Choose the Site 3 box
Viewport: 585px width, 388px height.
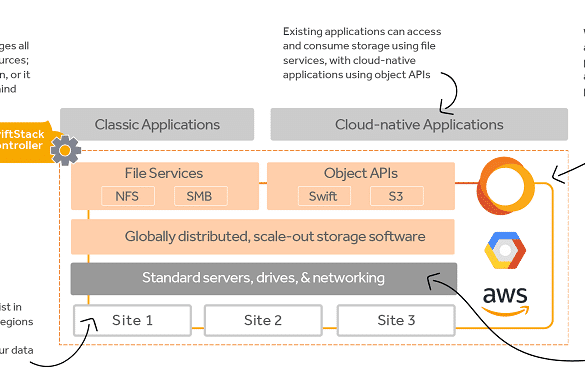pos(396,320)
